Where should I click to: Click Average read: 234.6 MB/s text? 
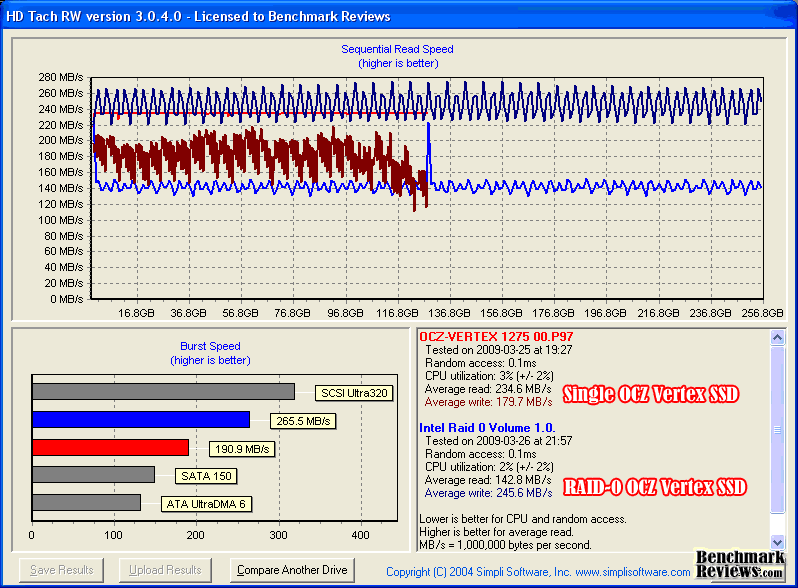click(488, 389)
